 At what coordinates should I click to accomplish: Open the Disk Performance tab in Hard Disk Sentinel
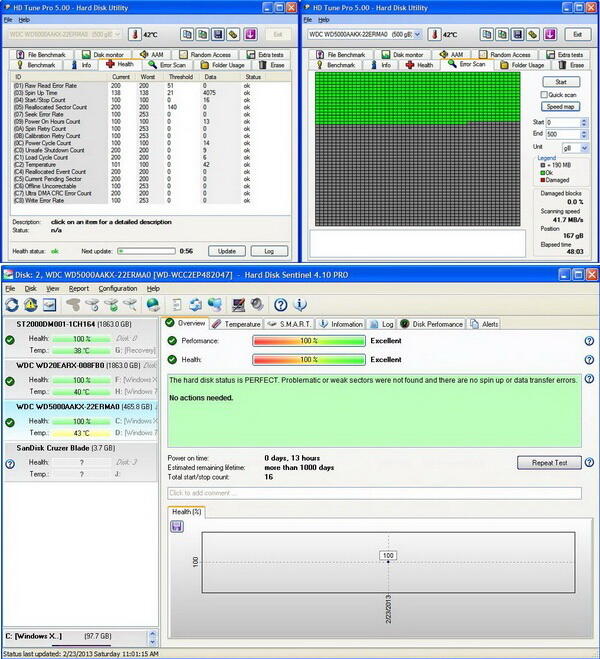tap(432, 324)
